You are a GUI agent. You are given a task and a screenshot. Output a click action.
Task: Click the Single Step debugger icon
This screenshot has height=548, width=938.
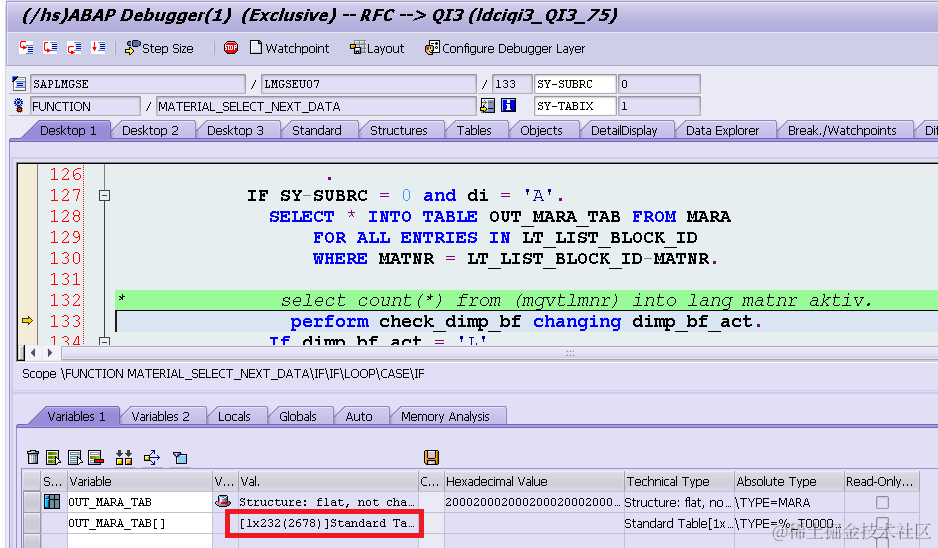click(26, 48)
